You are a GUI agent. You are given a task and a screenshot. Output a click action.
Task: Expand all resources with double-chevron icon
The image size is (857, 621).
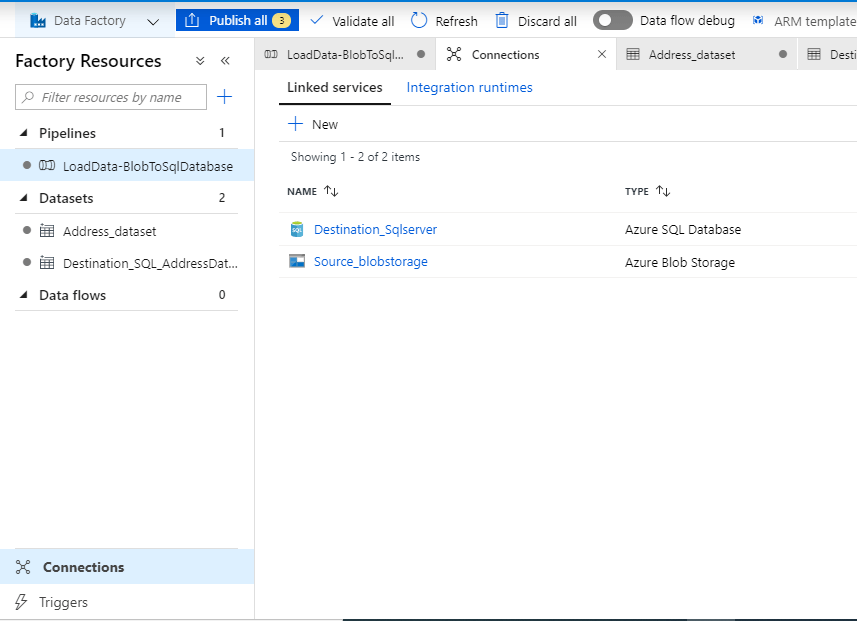[200, 61]
